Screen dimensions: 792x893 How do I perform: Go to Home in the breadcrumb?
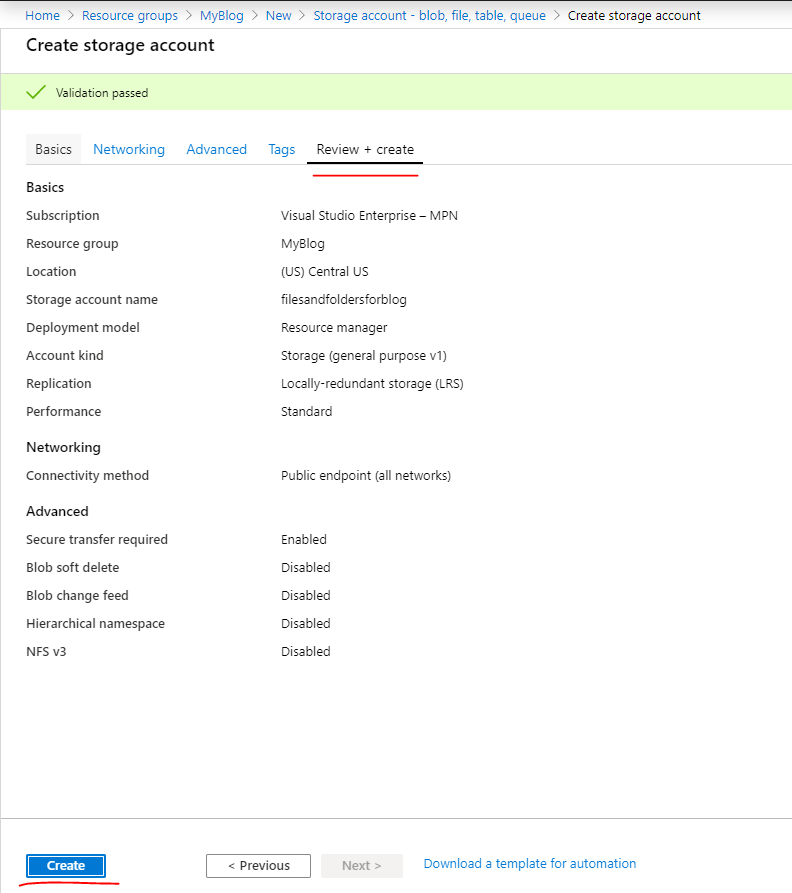[x=42, y=16]
